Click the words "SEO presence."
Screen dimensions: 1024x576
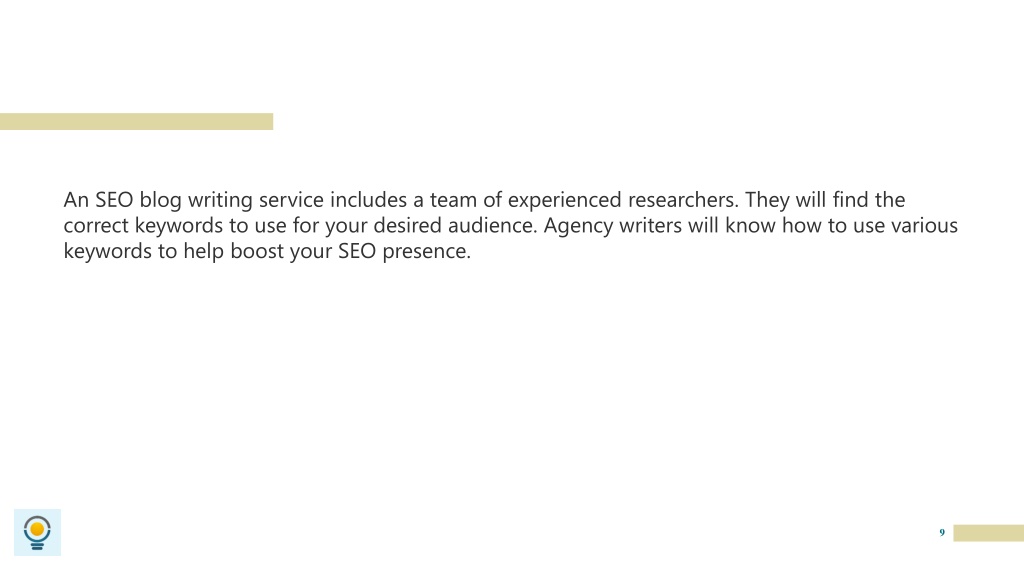click(x=404, y=251)
